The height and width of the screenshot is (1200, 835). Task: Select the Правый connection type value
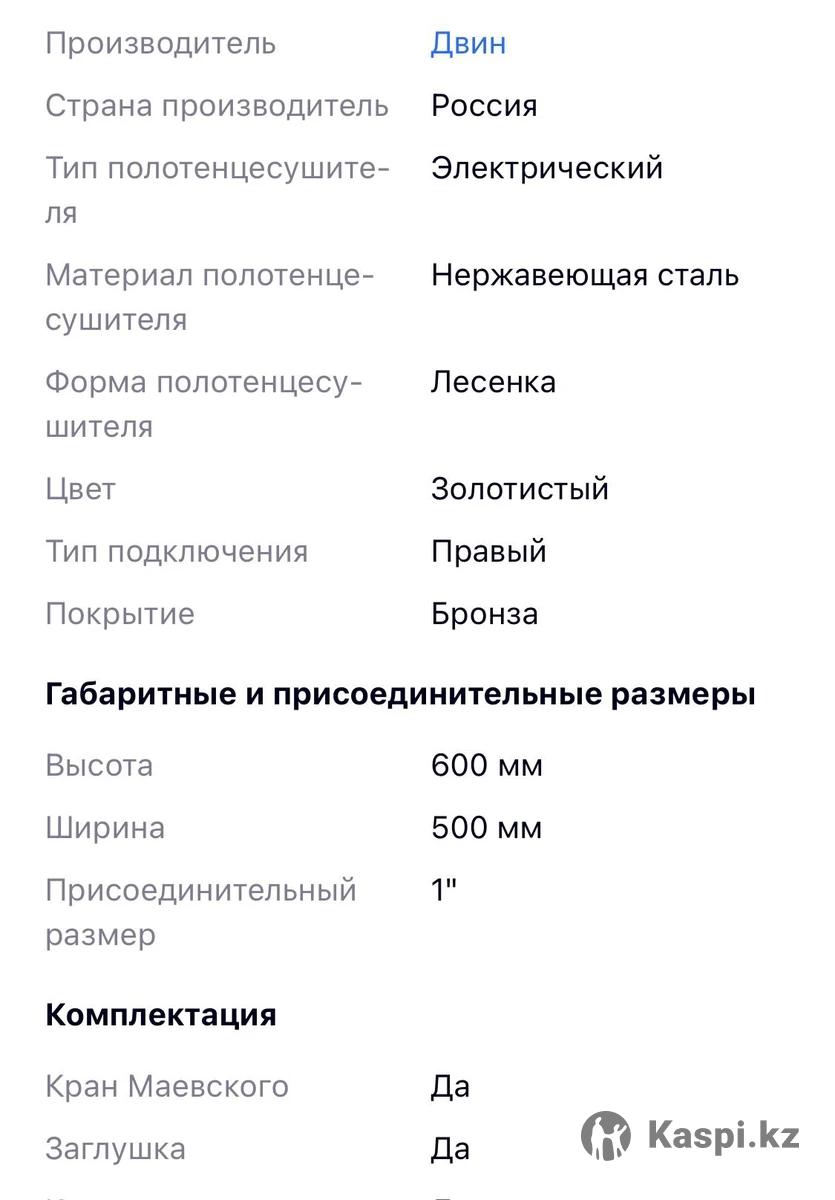tap(489, 551)
